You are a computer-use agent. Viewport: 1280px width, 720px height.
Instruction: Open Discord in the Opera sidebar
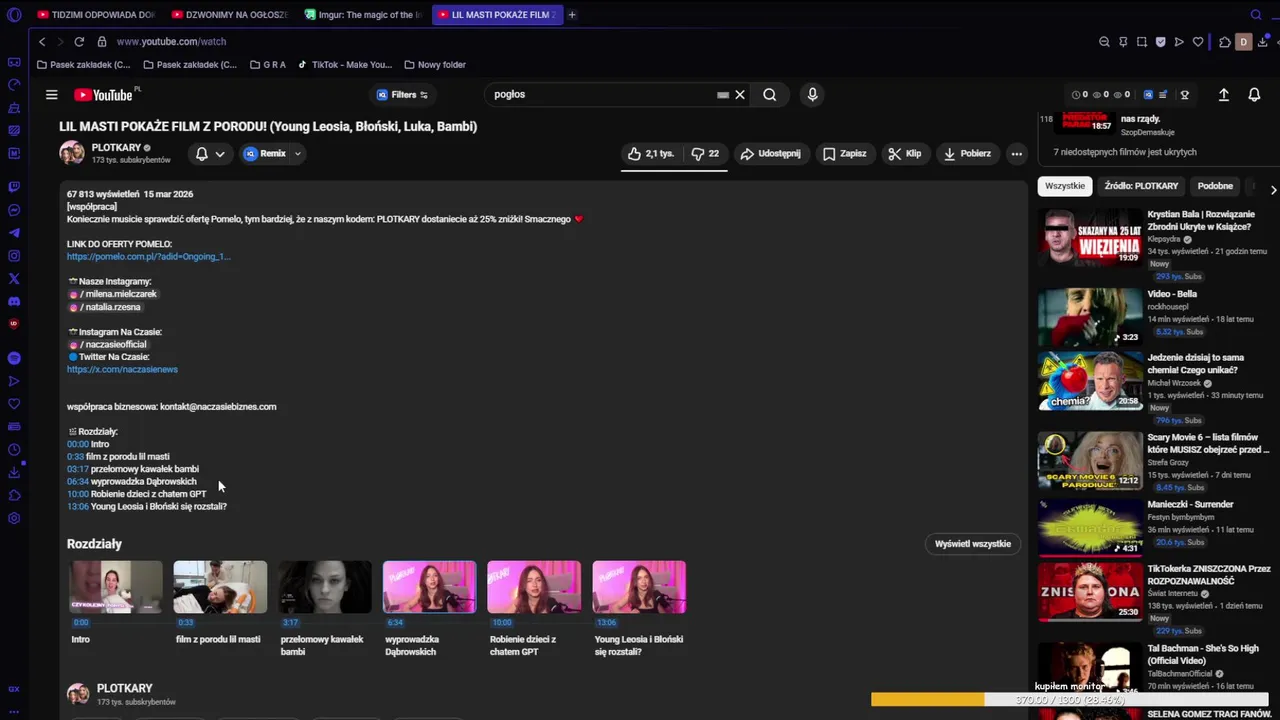pyautogui.click(x=14, y=301)
